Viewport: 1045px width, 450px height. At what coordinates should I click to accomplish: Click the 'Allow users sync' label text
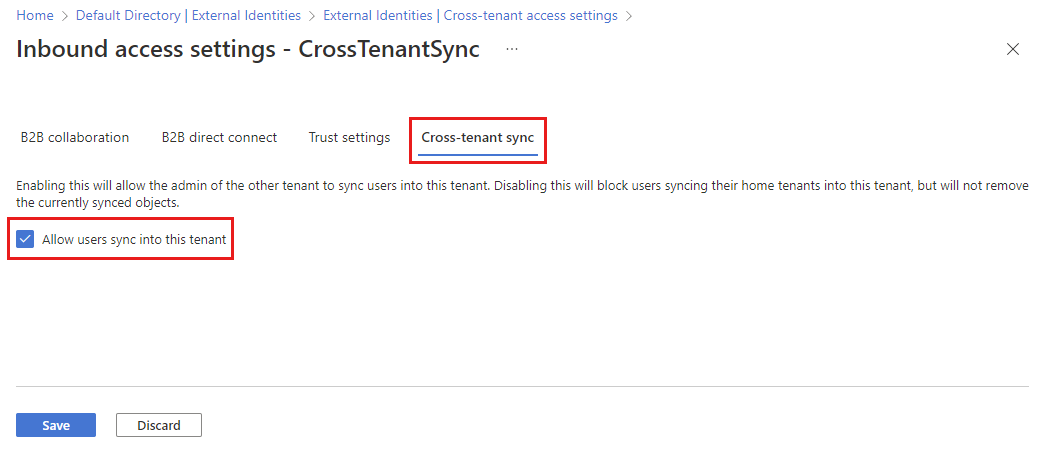134,240
